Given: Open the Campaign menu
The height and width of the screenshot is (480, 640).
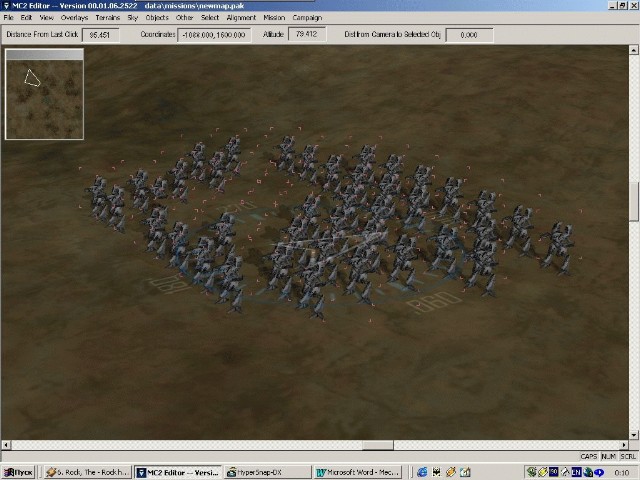Looking at the screenshot, I should coord(307,18).
